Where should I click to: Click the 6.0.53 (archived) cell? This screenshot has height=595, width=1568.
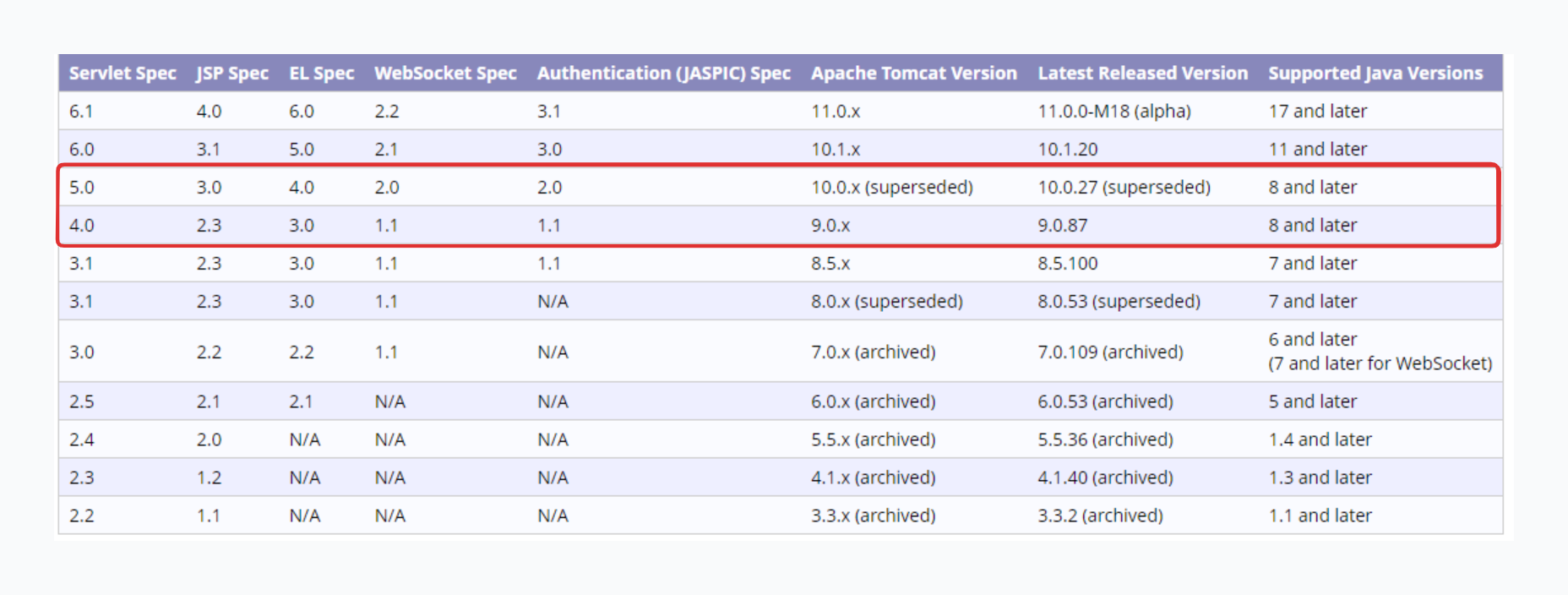click(x=1106, y=401)
